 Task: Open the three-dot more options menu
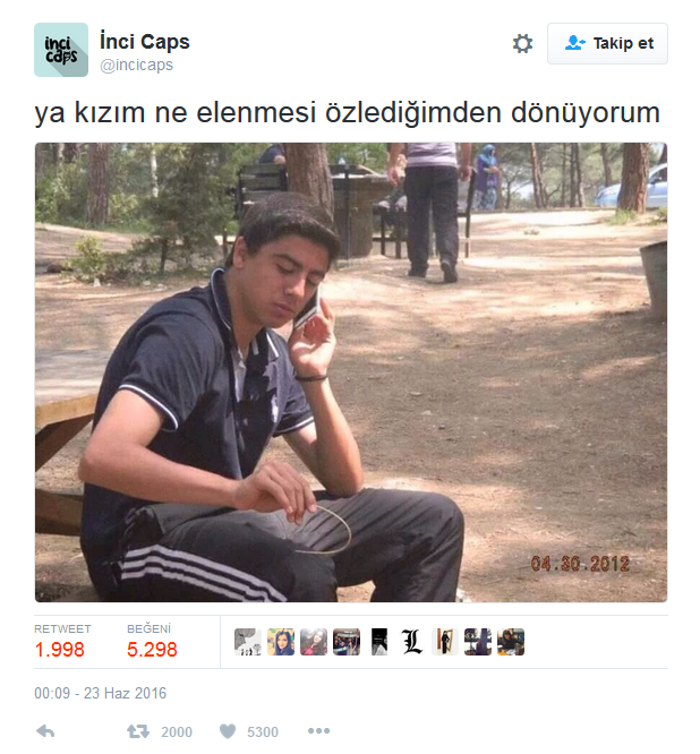319,731
